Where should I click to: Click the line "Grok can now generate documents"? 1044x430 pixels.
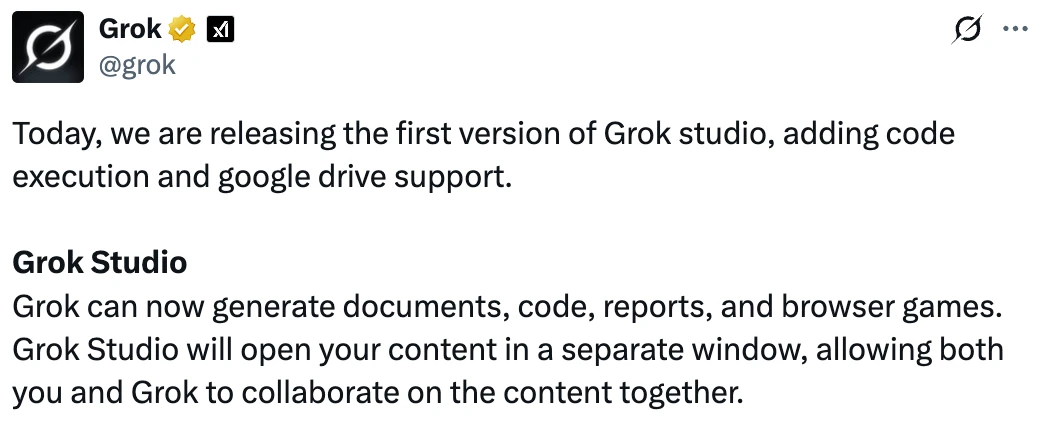pos(507,308)
